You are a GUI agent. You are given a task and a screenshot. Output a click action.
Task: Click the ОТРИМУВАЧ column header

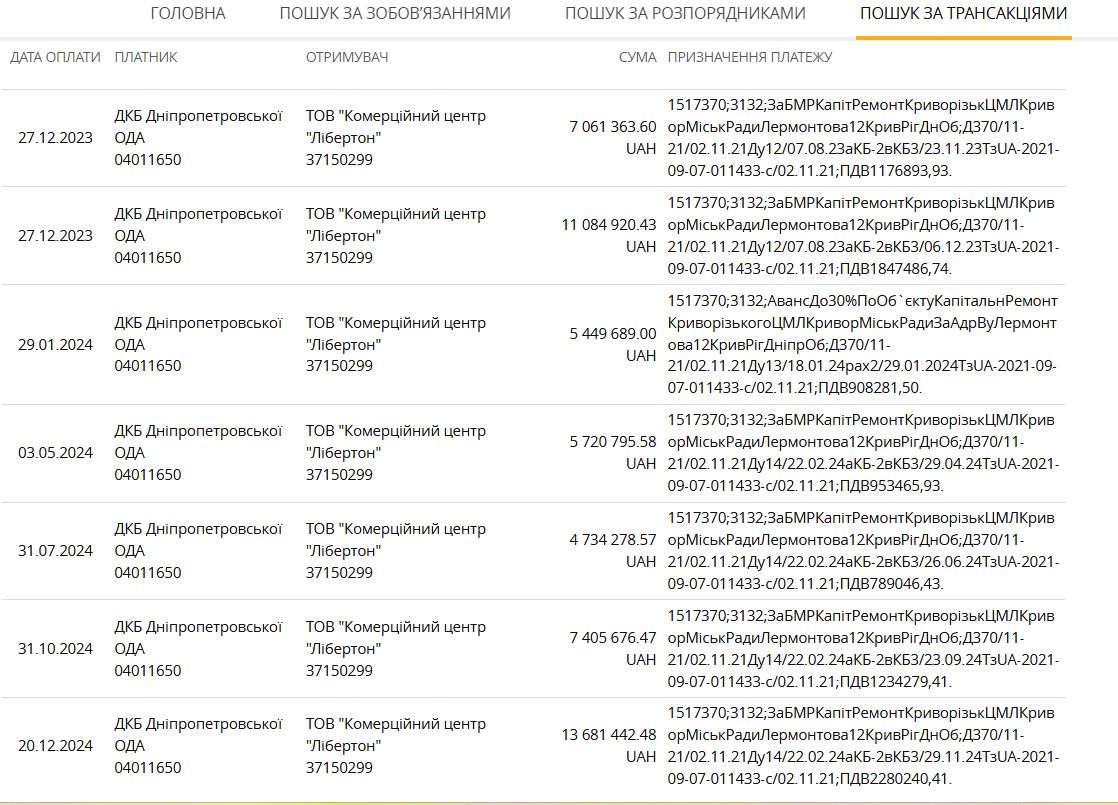click(x=347, y=57)
